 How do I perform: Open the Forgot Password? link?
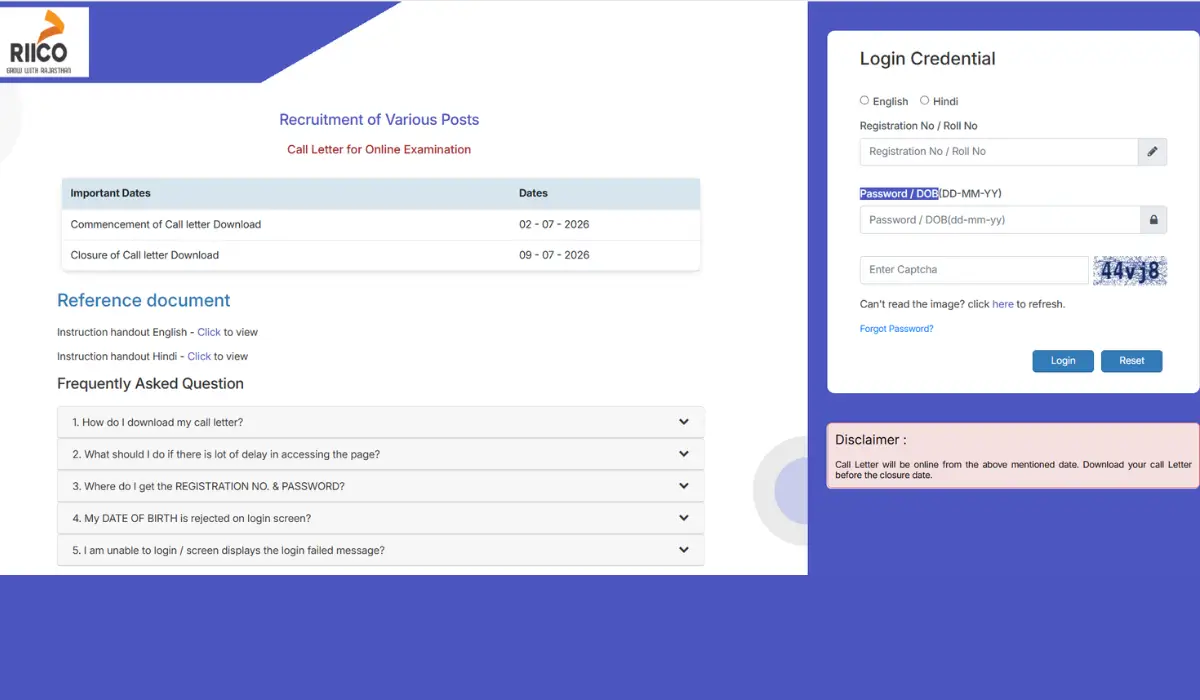(897, 329)
